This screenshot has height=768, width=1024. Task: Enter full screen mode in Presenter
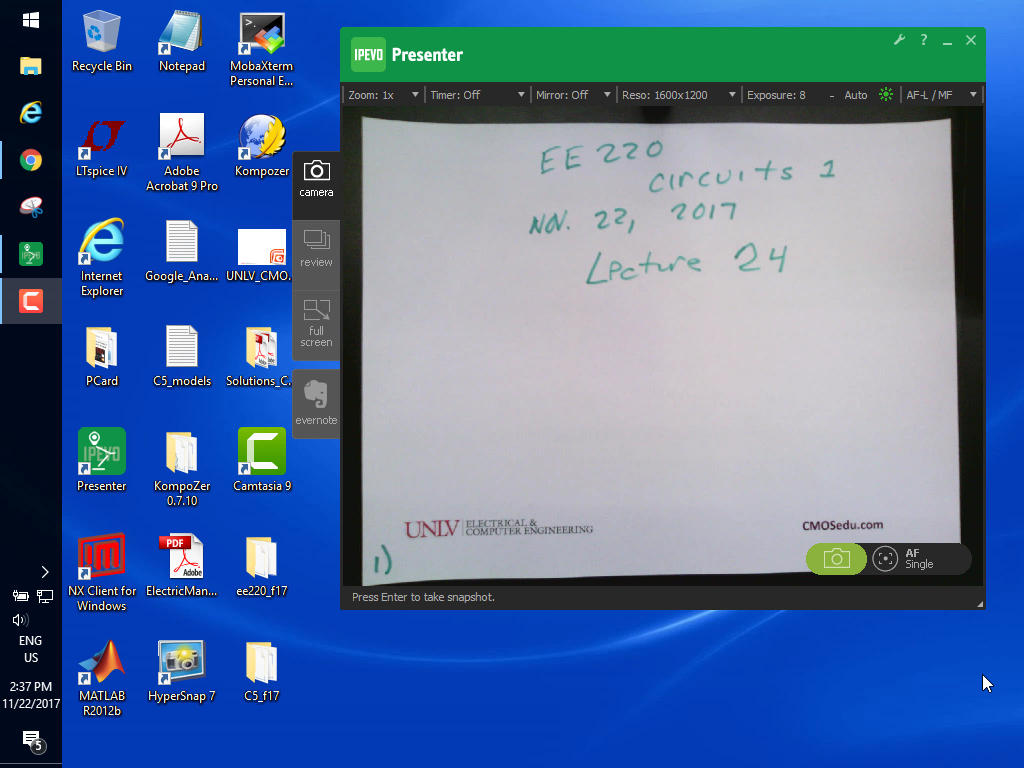coord(316,323)
